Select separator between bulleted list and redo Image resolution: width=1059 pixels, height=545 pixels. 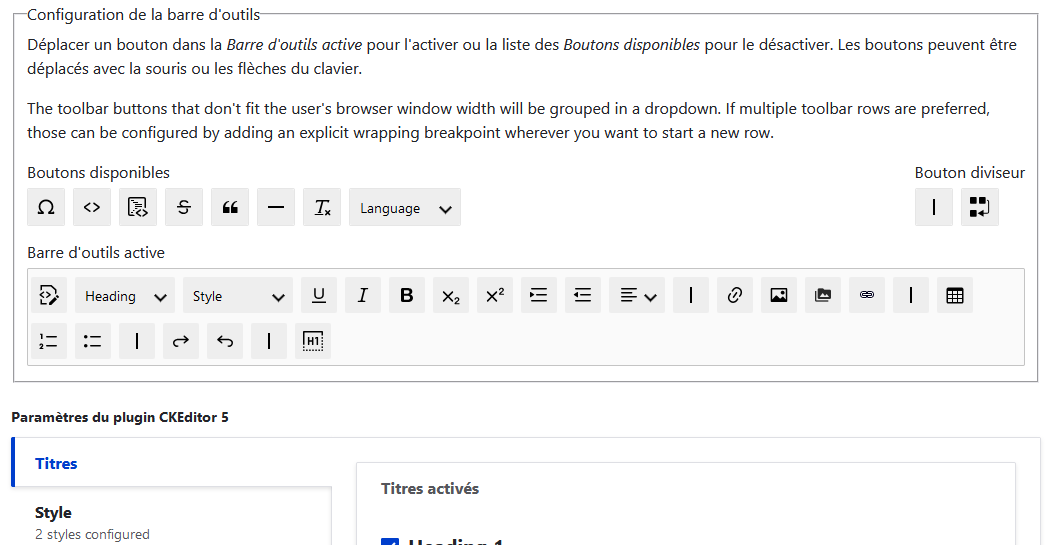pos(136,341)
